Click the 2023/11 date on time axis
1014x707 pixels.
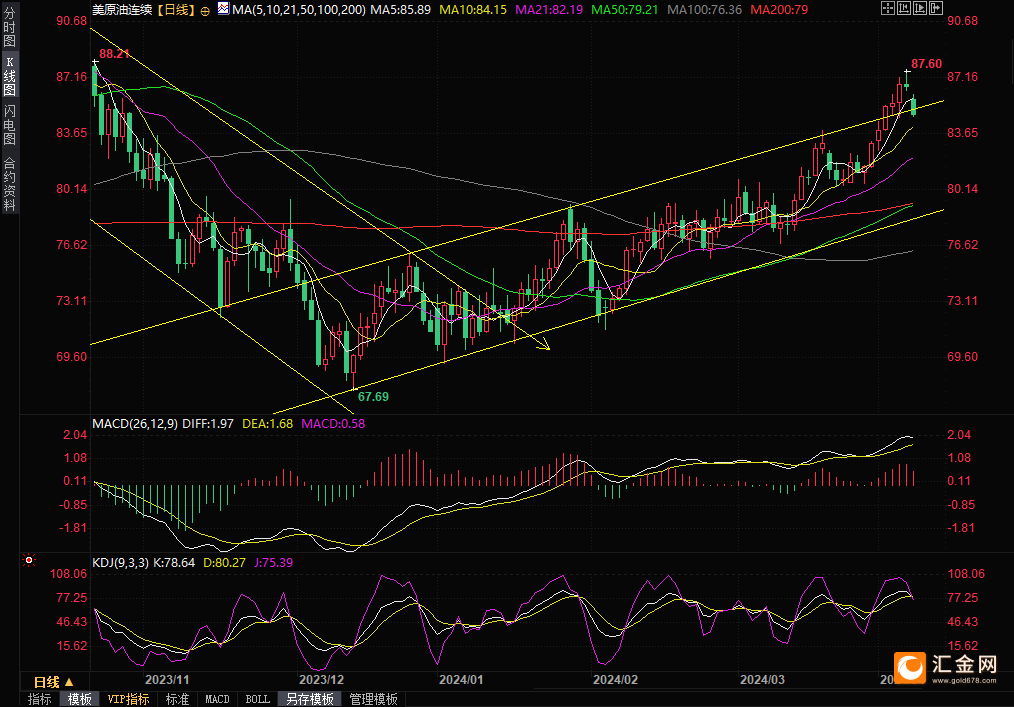point(167,680)
